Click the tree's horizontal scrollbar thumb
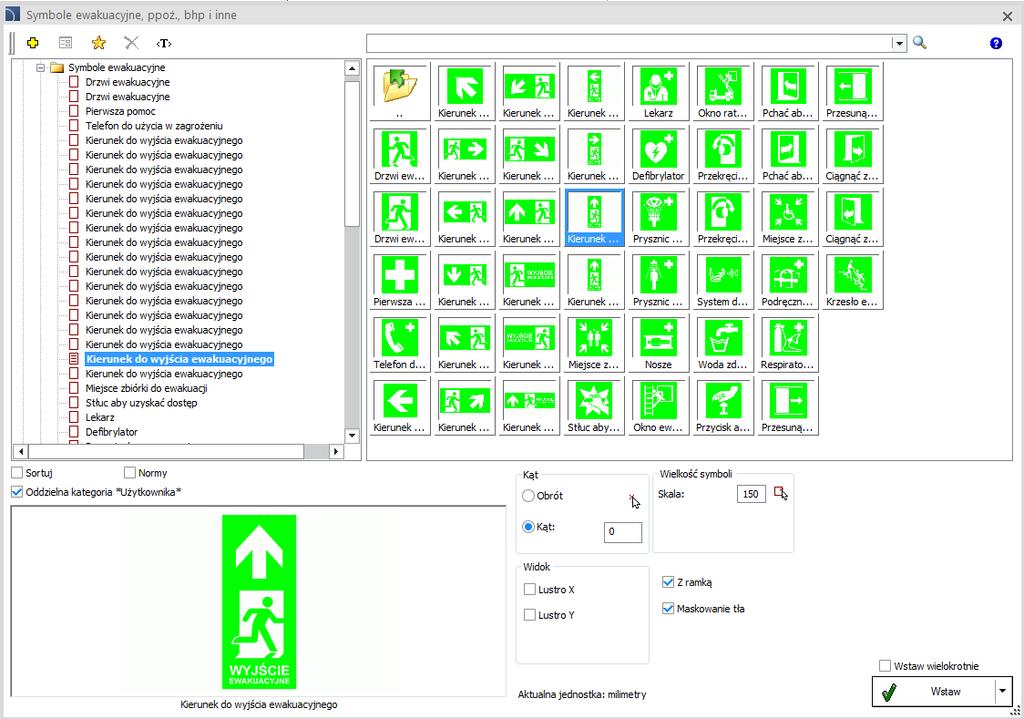 pyautogui.click(x=166, y=451)
